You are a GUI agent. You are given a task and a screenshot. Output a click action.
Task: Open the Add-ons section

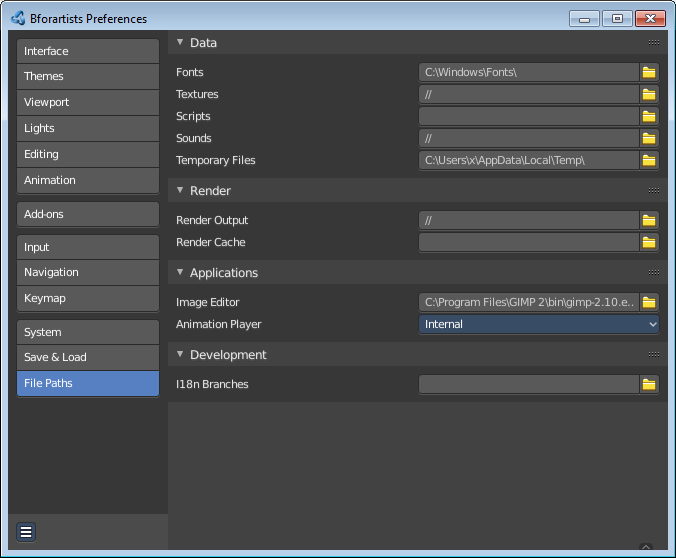coord(88,214)
